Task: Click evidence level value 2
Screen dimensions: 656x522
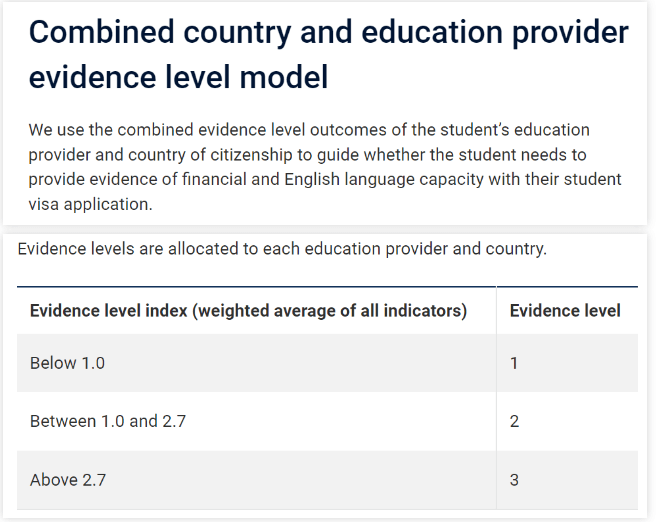Action: click(x=515, y=421)
